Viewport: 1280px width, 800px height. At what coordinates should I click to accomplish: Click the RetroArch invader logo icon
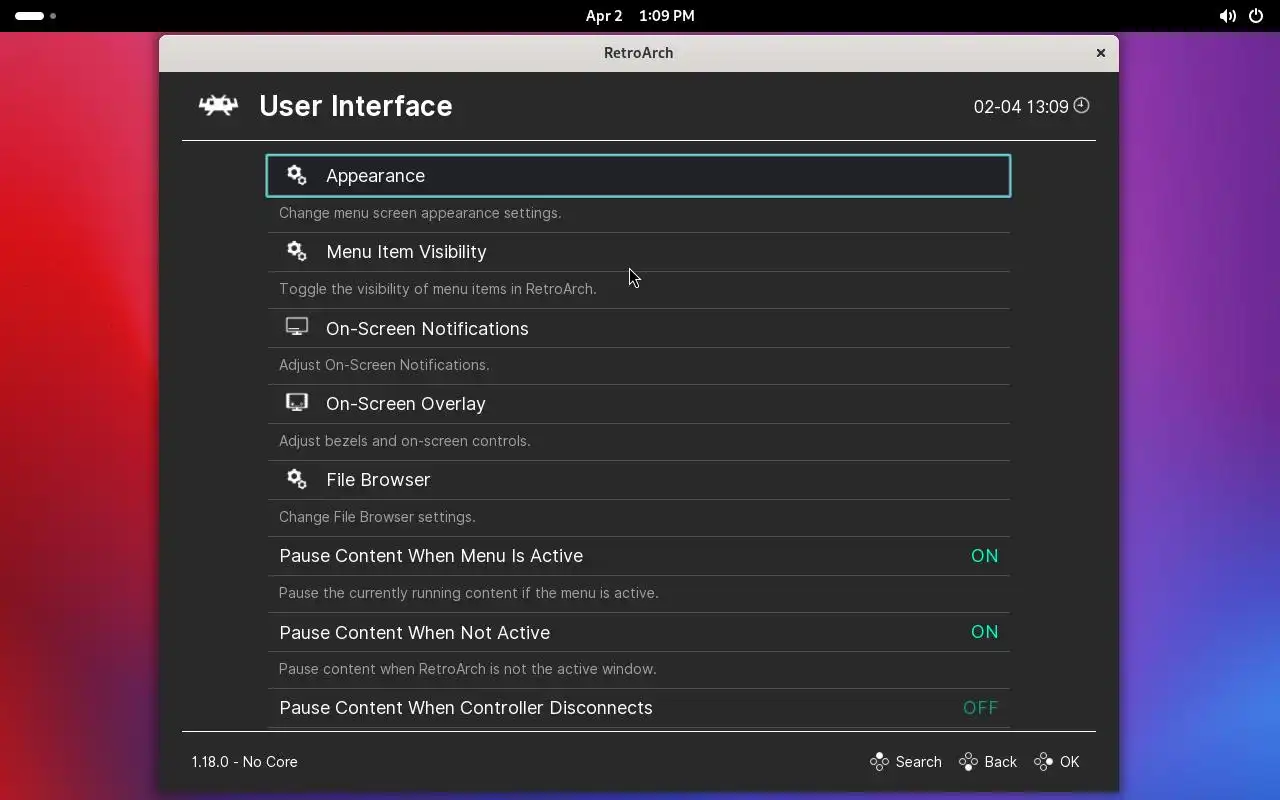point(218,105)
